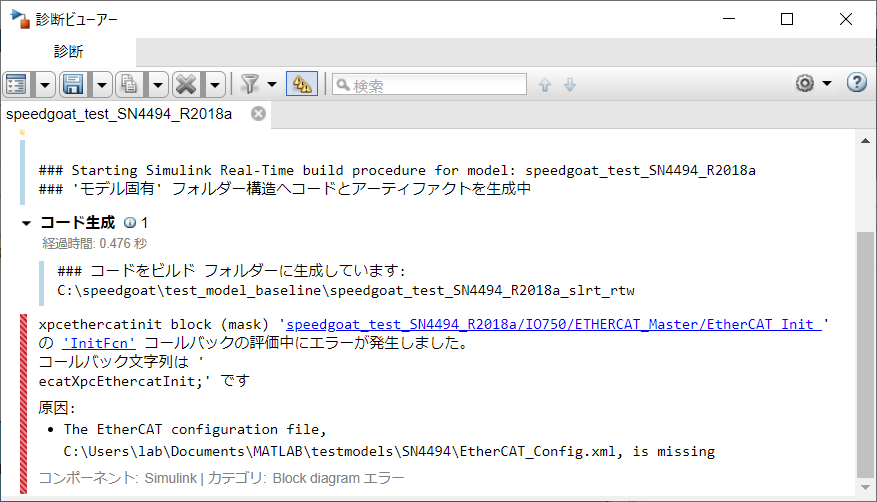Click the save diagnostics floppy icon

click(x=73, y=84)
